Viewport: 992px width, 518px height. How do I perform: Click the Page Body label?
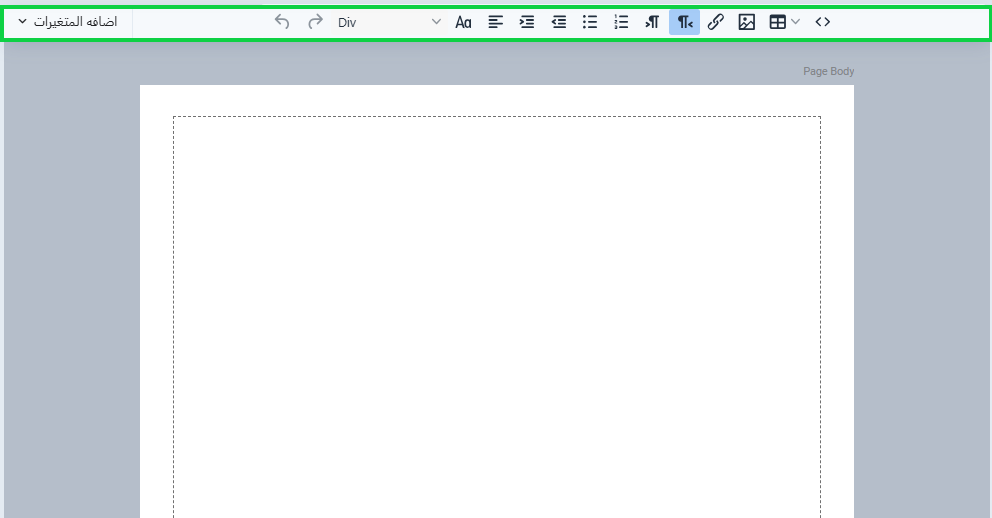(828, 72)
